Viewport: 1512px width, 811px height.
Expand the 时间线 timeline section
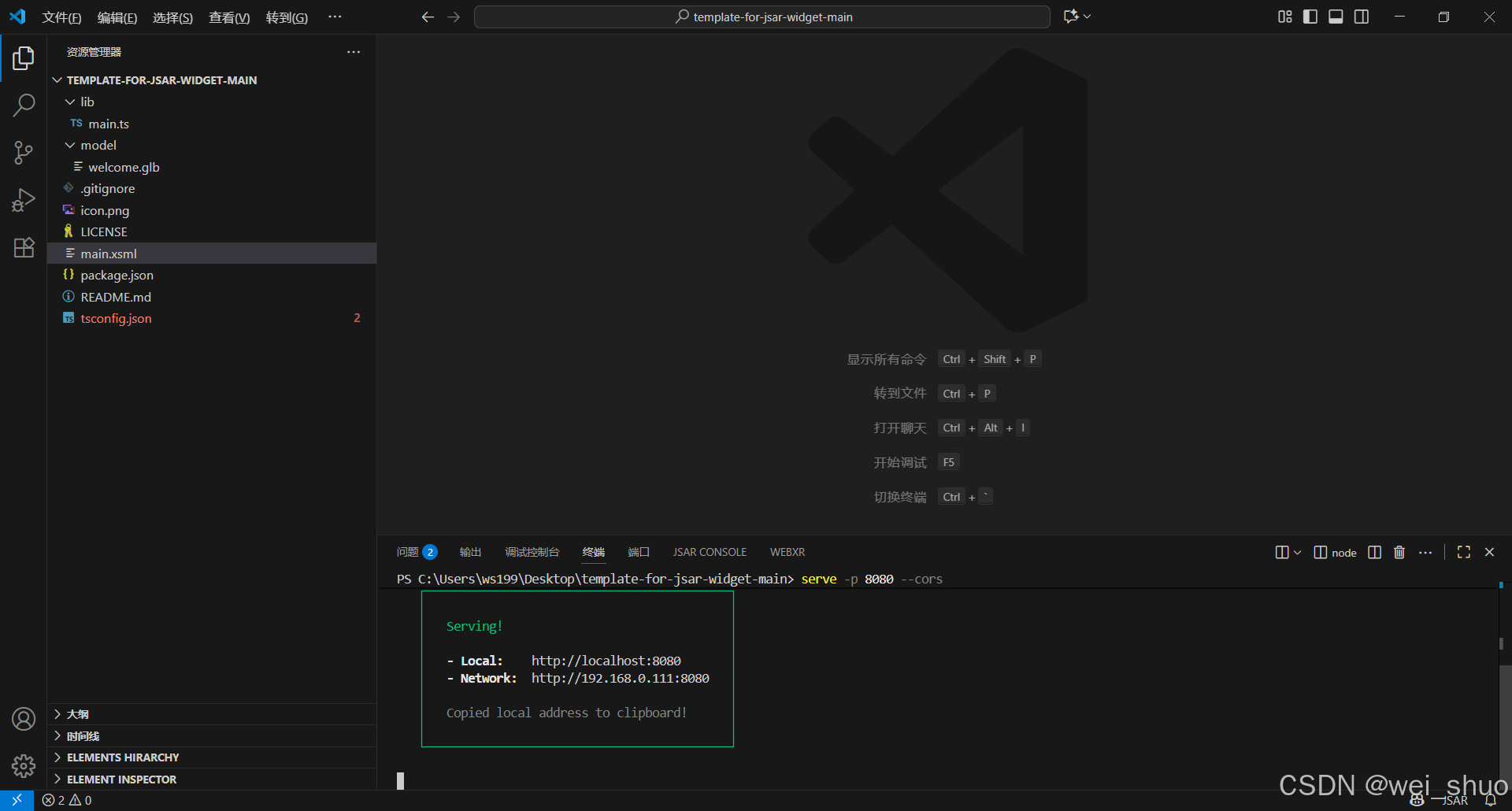[x=212, y=735]
